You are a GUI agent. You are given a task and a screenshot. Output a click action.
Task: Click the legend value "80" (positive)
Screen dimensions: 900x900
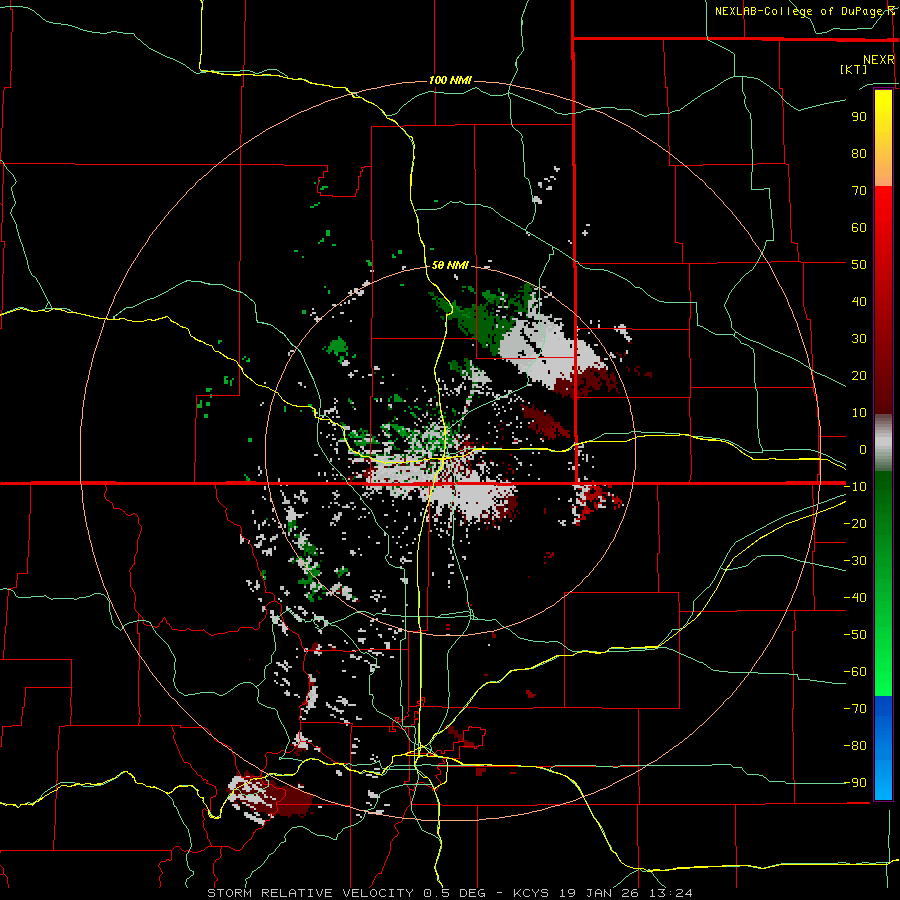[x=859, y=154]
